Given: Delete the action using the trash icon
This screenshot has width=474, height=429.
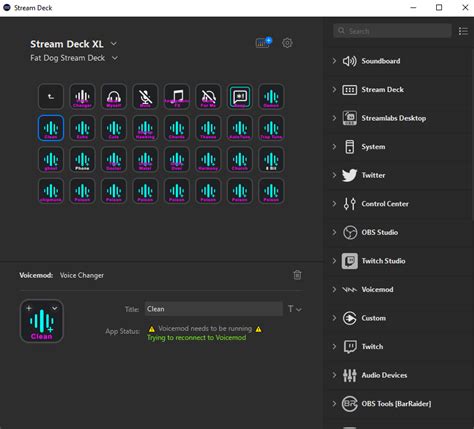Looking at the screenshot, I should pos(297,275).
